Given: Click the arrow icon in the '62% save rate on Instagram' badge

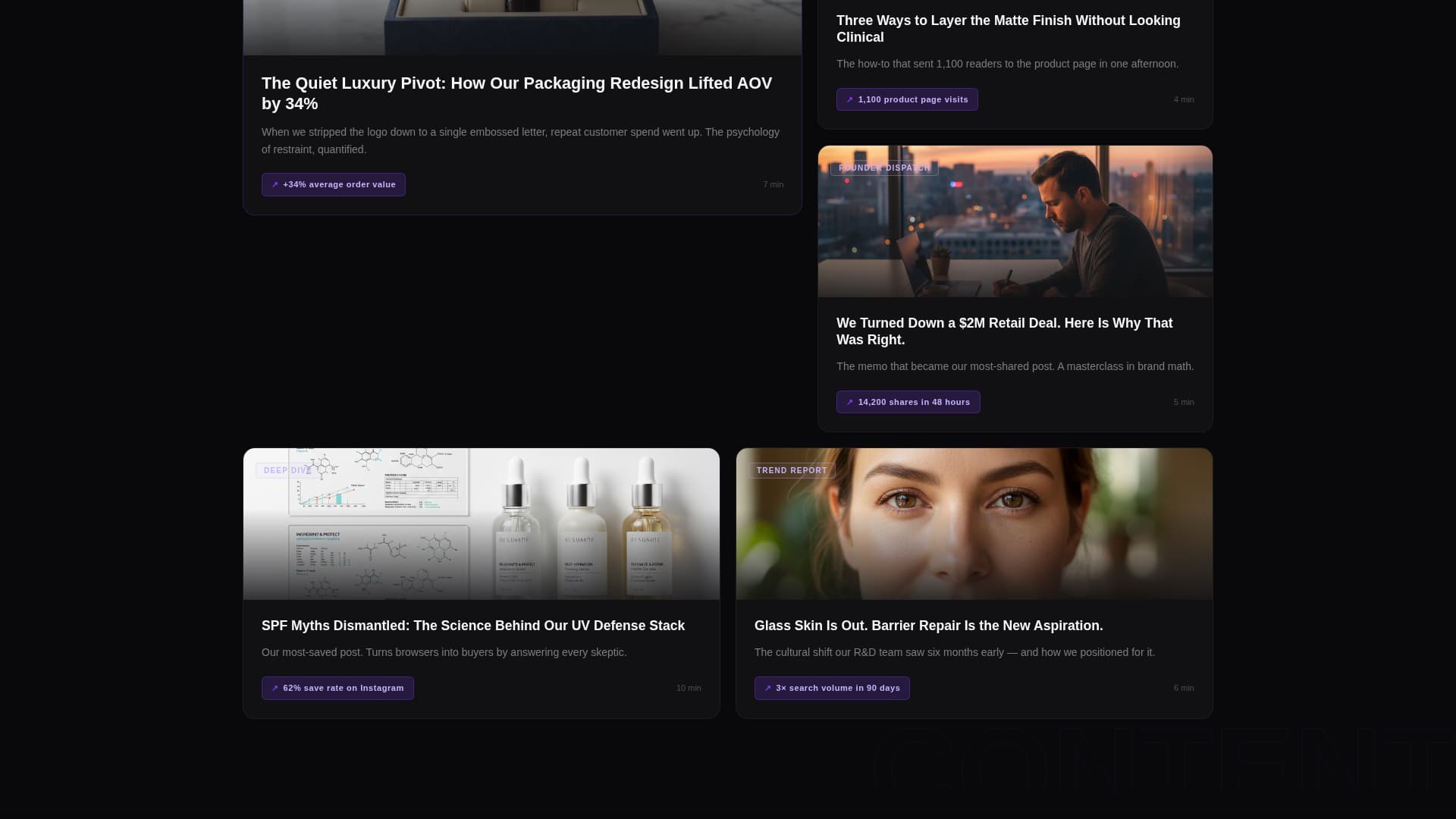Looking at the screenshot, I should point(275,688).
